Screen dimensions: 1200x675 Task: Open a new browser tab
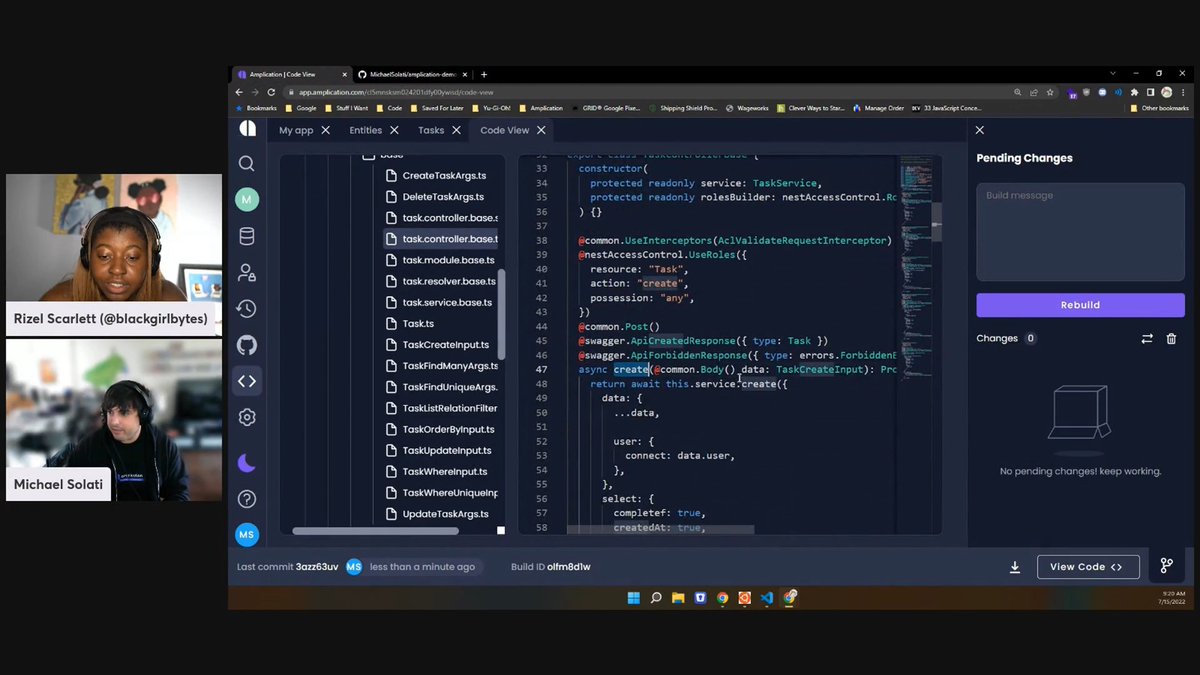484,74
